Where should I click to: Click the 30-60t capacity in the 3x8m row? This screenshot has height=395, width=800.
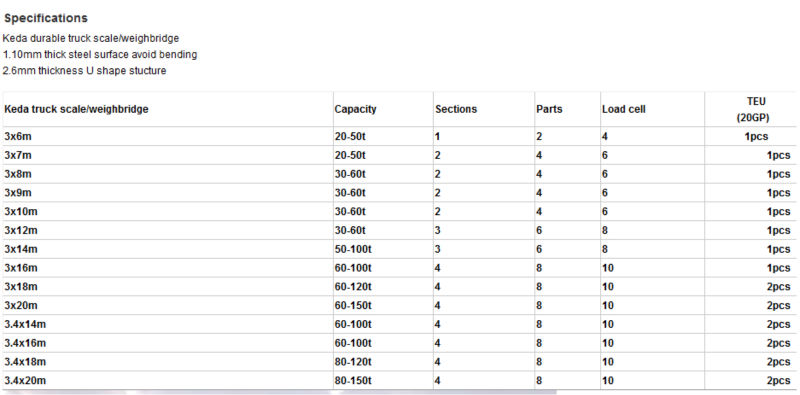(350, 174)
